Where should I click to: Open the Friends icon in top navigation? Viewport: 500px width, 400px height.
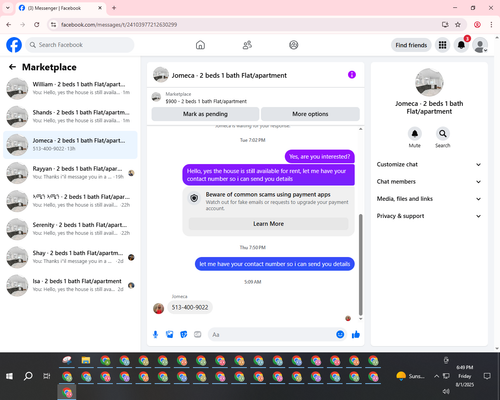pos(247,45)
